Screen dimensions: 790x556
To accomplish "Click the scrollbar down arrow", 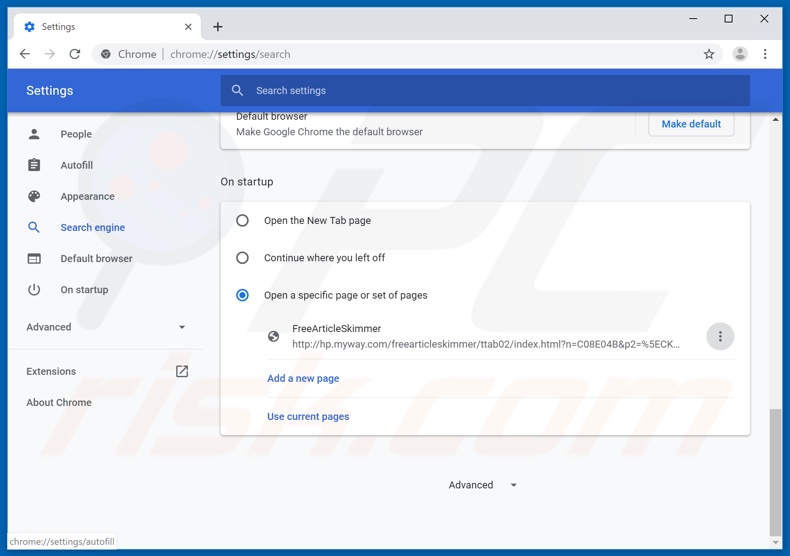I will click(775, 542).
